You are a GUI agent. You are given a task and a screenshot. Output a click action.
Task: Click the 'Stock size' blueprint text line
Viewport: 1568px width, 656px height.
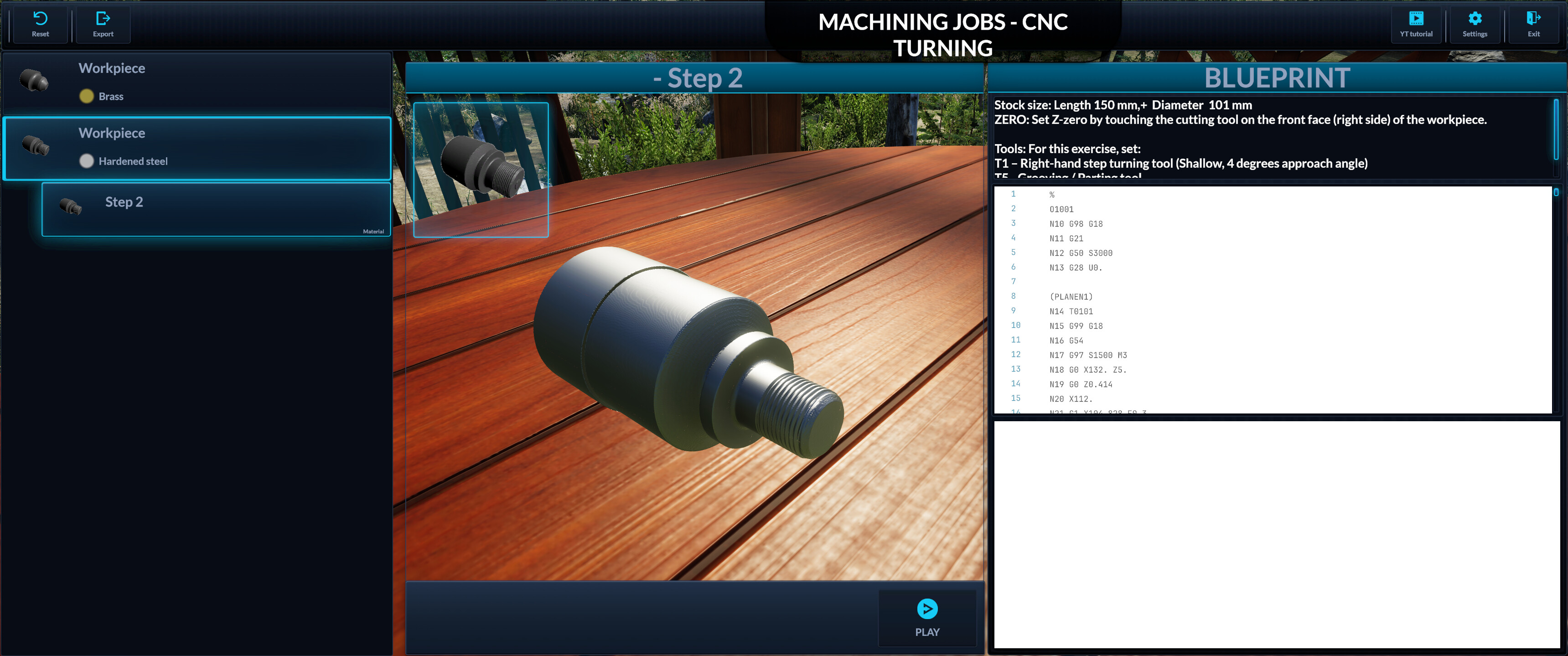coord(1123,105)
